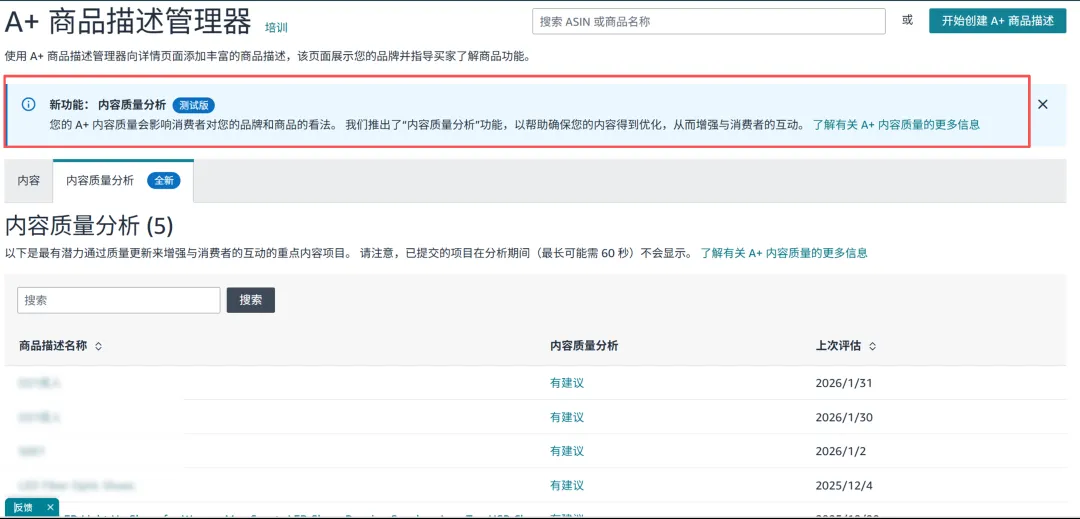
Task: Open the 反馈 feedback button
Action: point(23,508)
